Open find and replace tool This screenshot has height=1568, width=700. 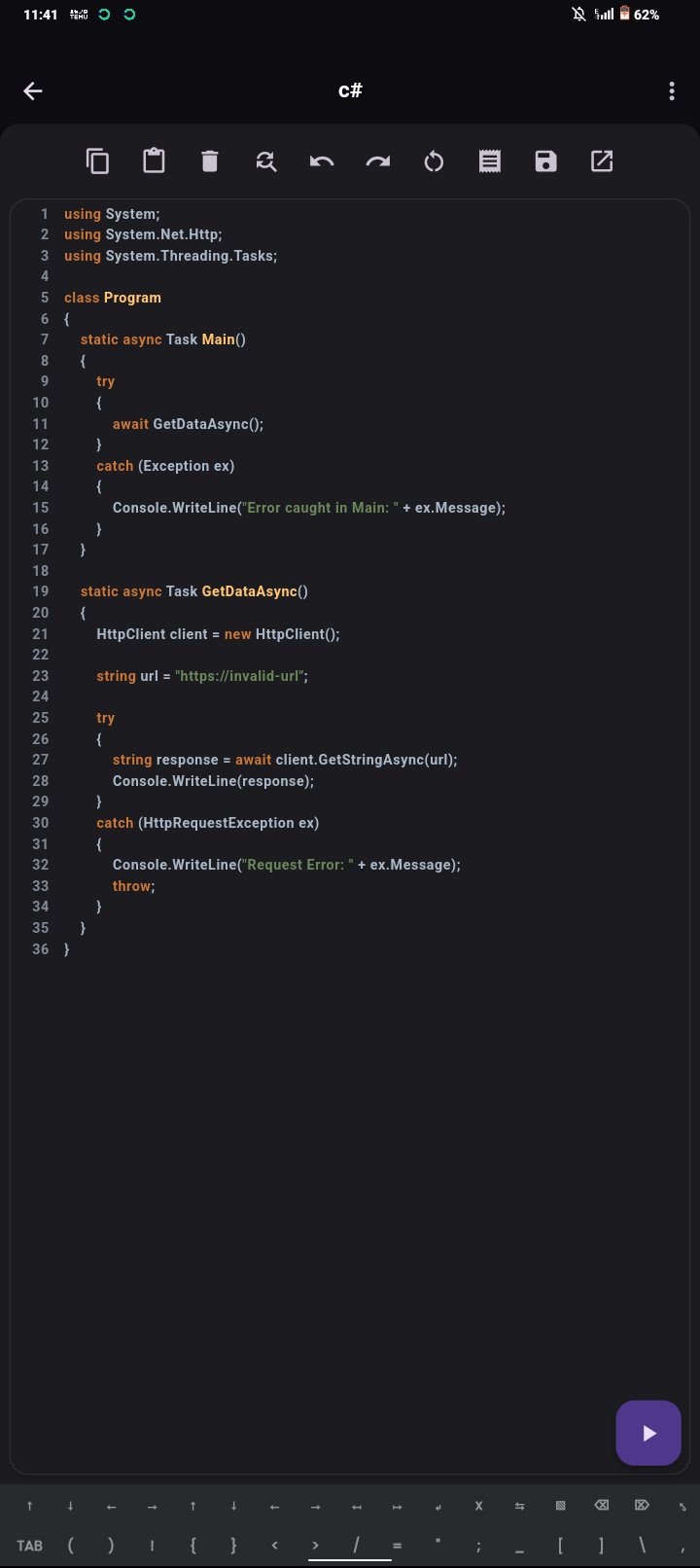click(x=265, y=161)
